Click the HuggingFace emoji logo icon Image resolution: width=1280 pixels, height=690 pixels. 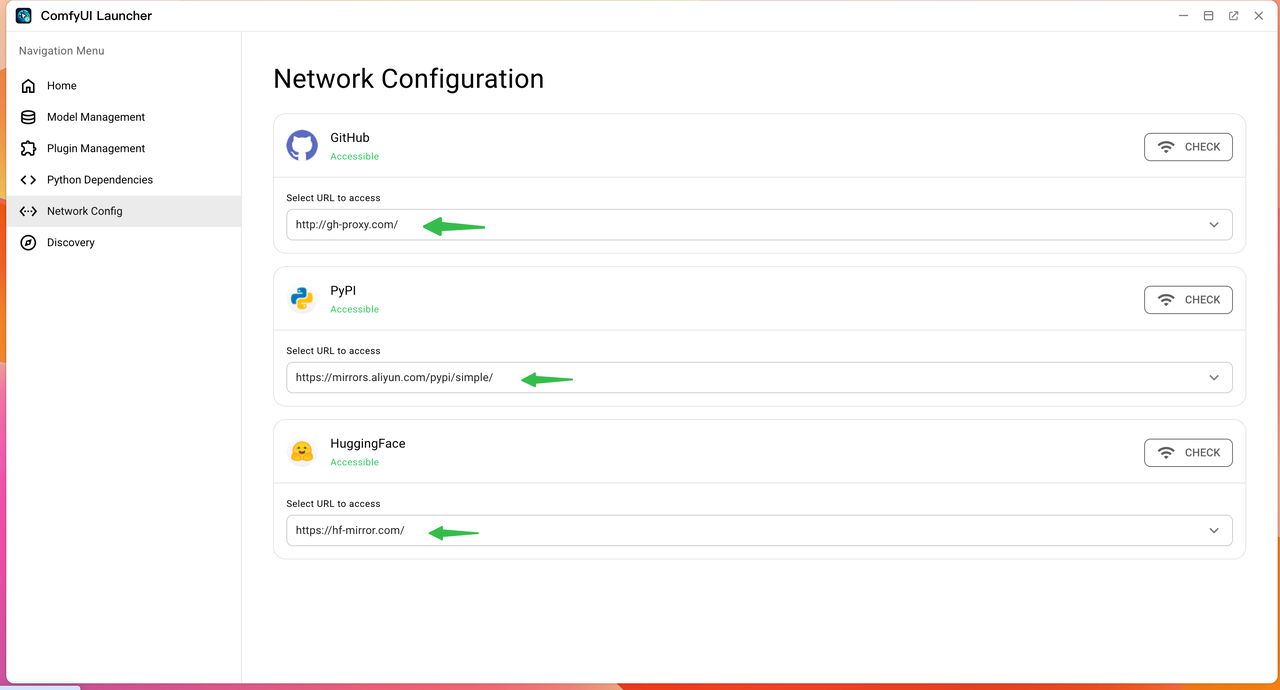point(302,452)
